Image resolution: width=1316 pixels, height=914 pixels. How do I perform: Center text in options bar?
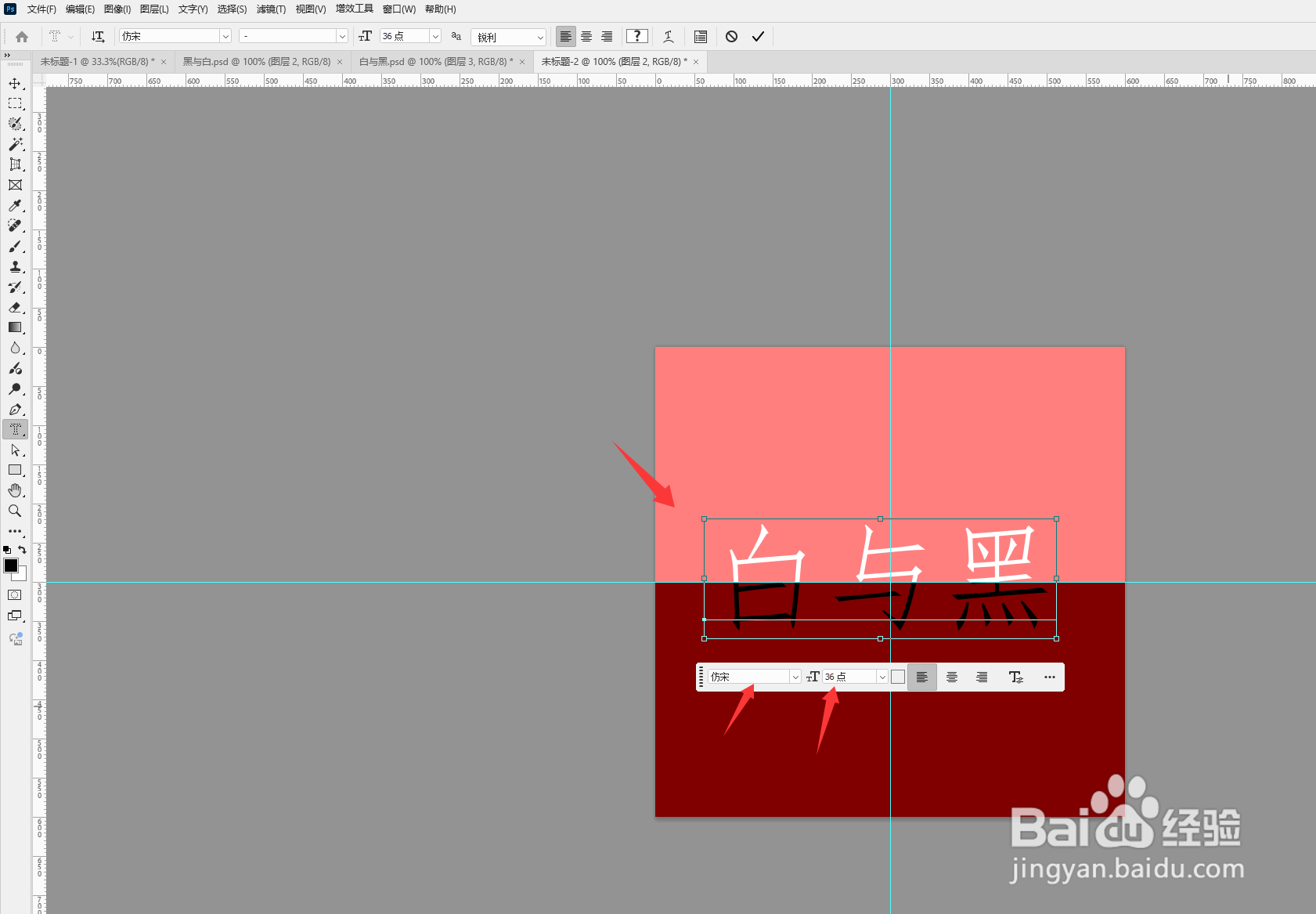[586, 36]
